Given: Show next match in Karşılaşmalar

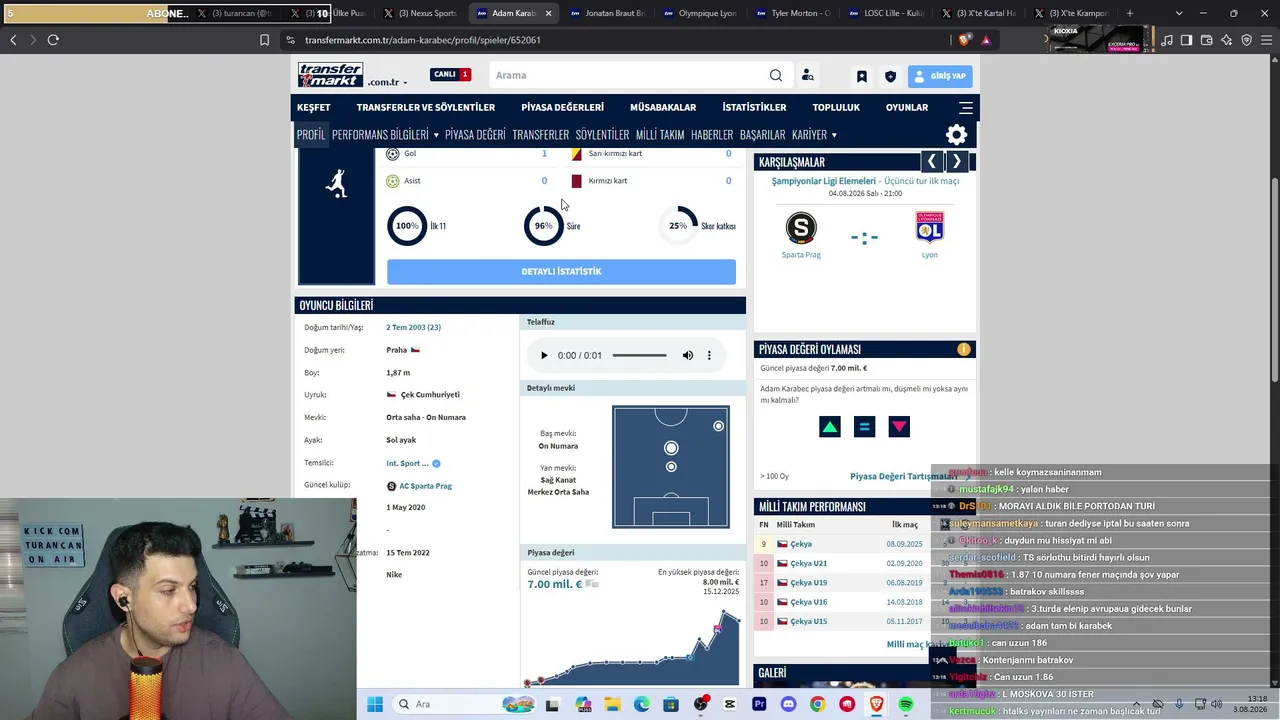Looking at the screenshot, I should 957,161.
